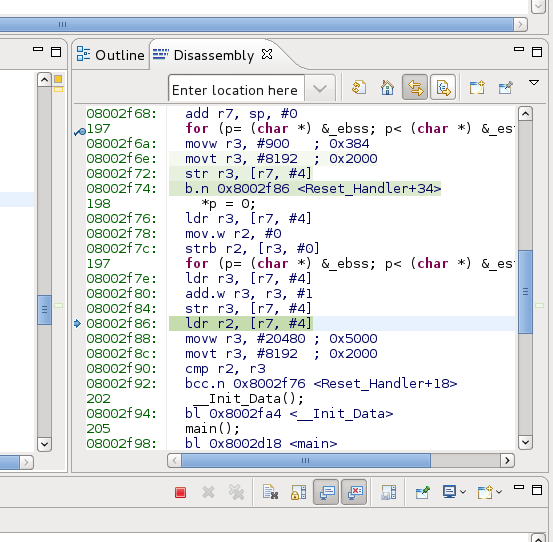The image size is (553, 542).
Task: Click the Open New View icon
Action: [x=477, y=87]
